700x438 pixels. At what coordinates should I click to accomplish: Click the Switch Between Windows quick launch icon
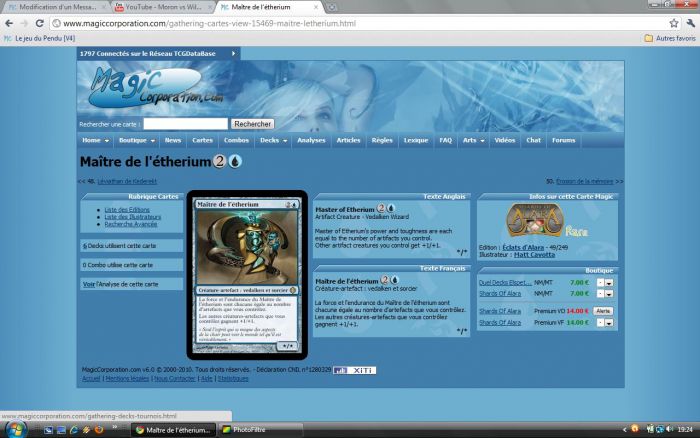tap(61, 430)
